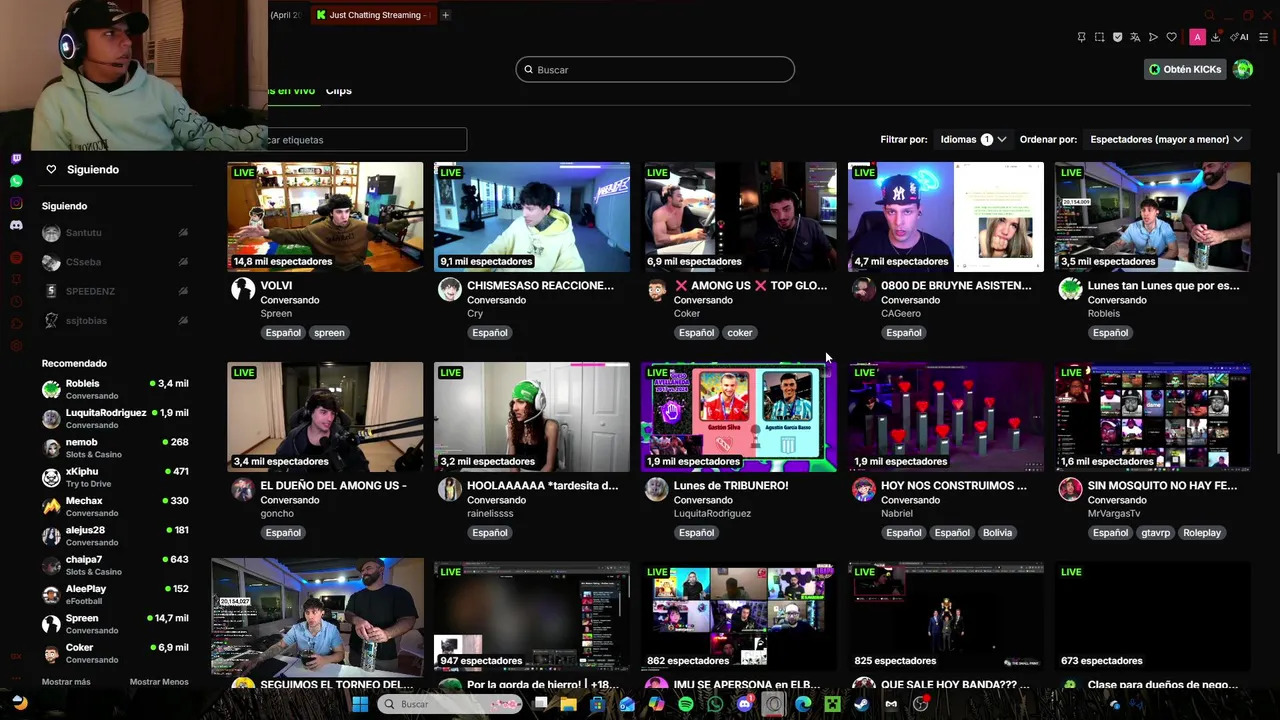This screenshot has height=720, width=1280.
Task: Open recommended channel xKiphu in sidebar
Action: [115, 477]
